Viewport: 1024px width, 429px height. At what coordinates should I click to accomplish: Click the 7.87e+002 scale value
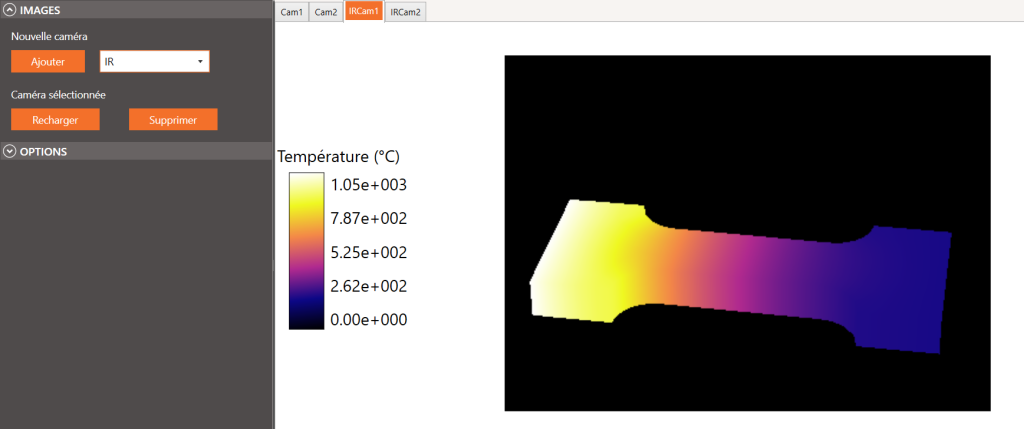point(369,219)
